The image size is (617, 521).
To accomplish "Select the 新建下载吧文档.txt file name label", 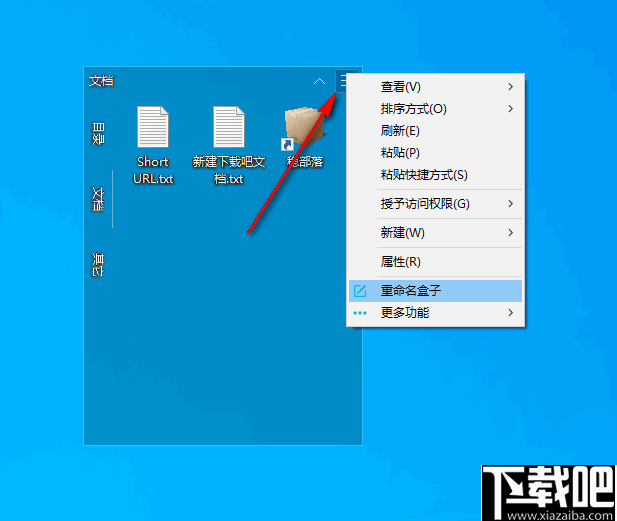I will tap(229, 170).
